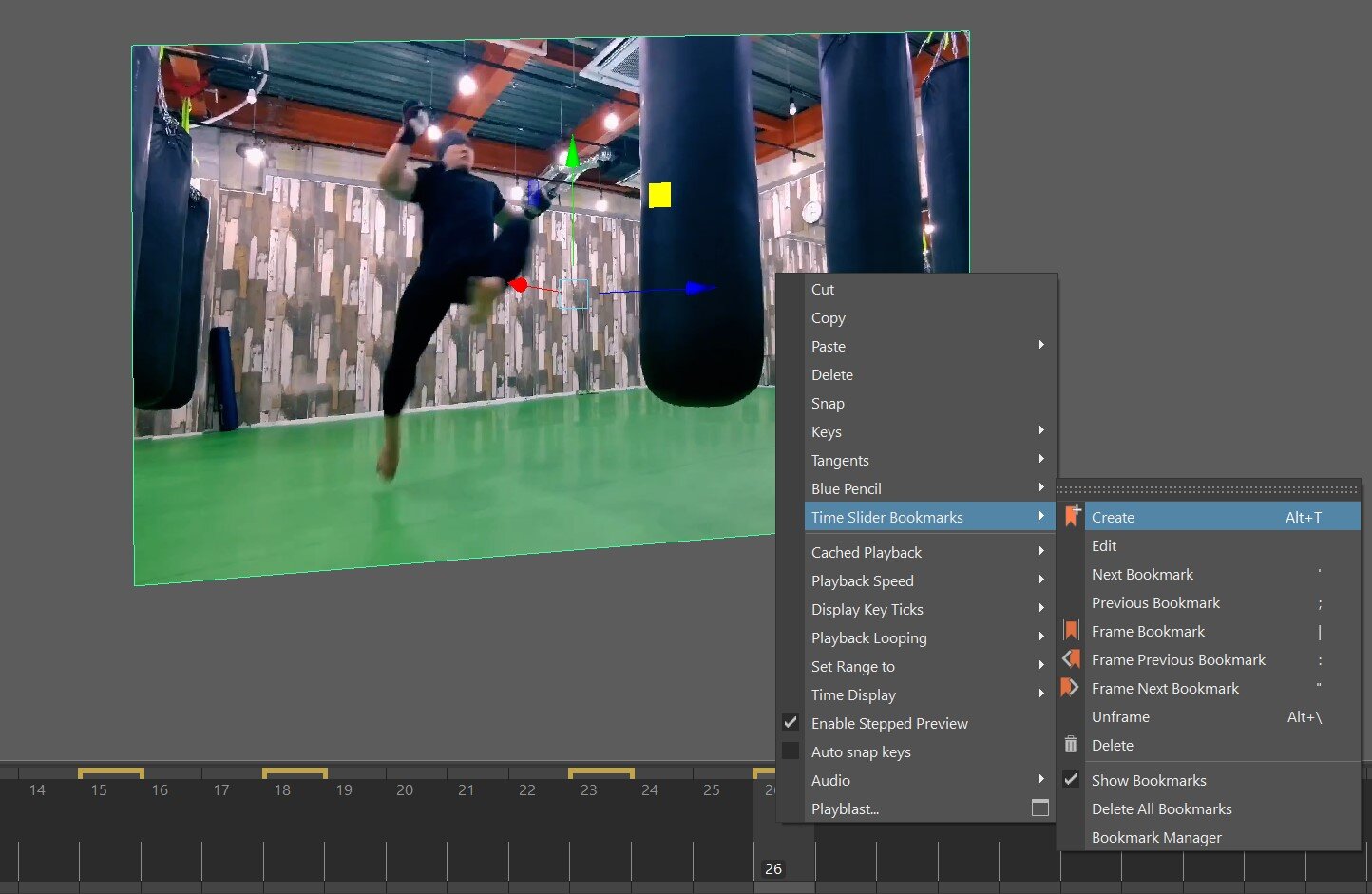The image size is (1372, 894).
Task: Click Delete All Bookmarks
Action: [1161, 808]
